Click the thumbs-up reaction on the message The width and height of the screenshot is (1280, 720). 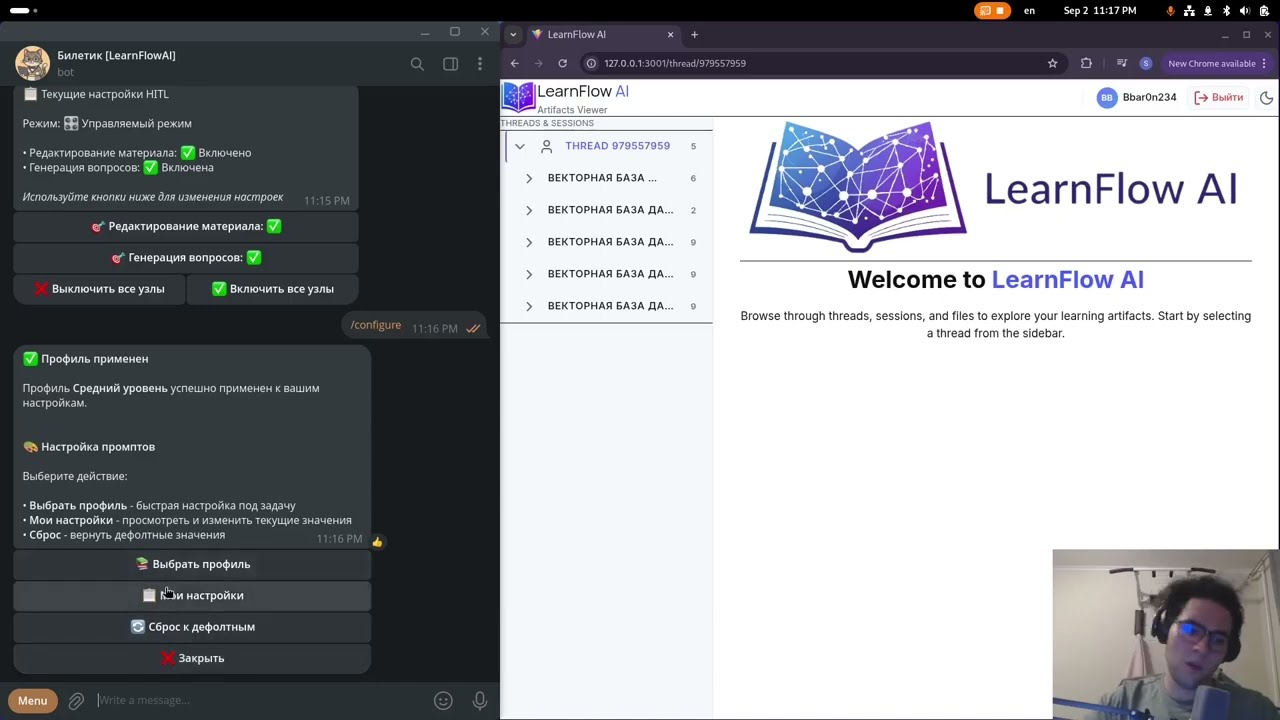click(x=377, y=542)
